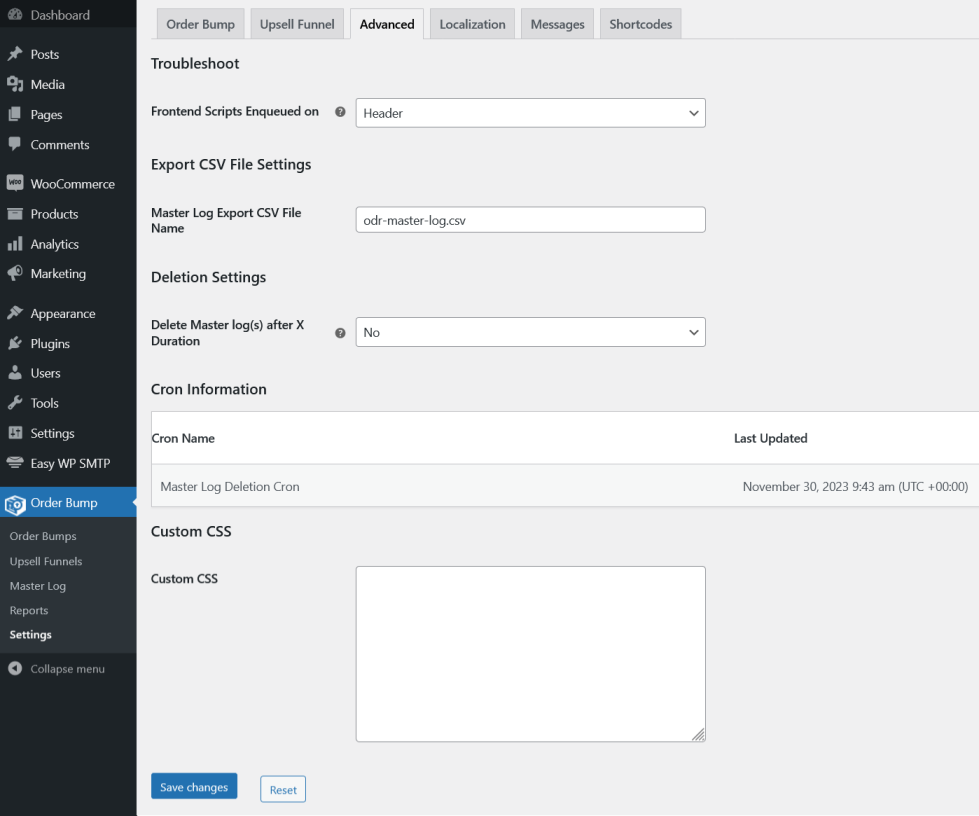Click the Reset button
This screenshot has width=979, height=816.
283,789
